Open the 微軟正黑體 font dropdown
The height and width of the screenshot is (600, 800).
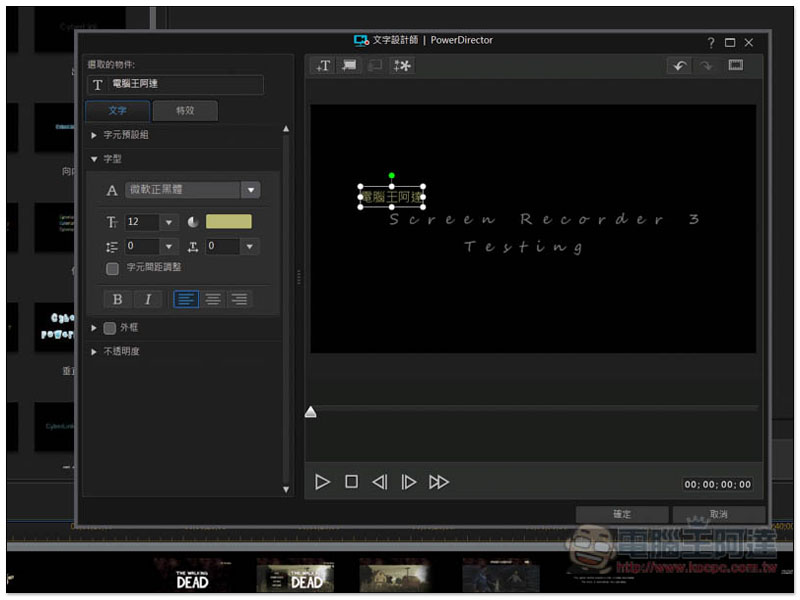tap(251, 190)
